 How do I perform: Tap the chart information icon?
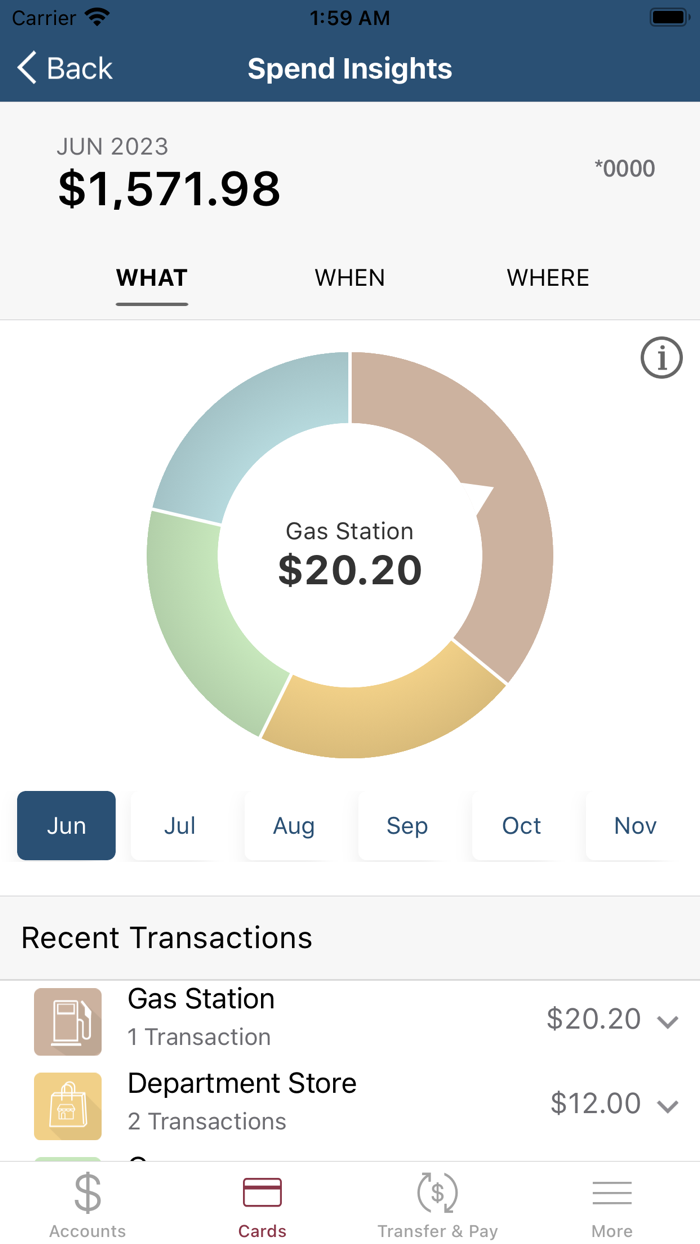click(661, 357)
